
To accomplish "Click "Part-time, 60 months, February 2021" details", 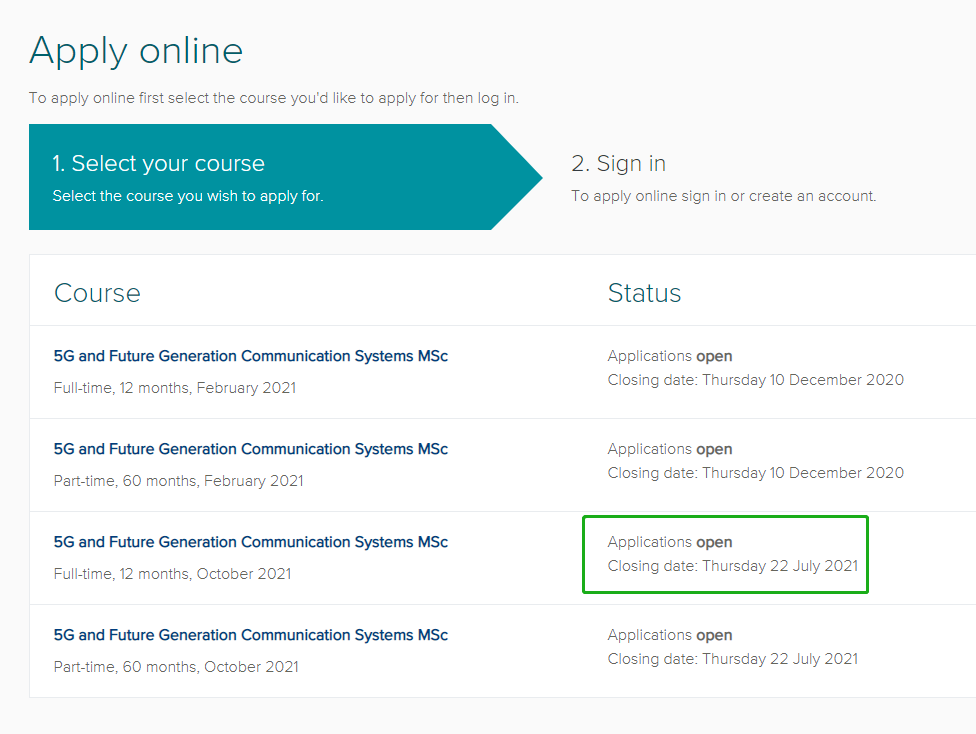I will (178, 481).
